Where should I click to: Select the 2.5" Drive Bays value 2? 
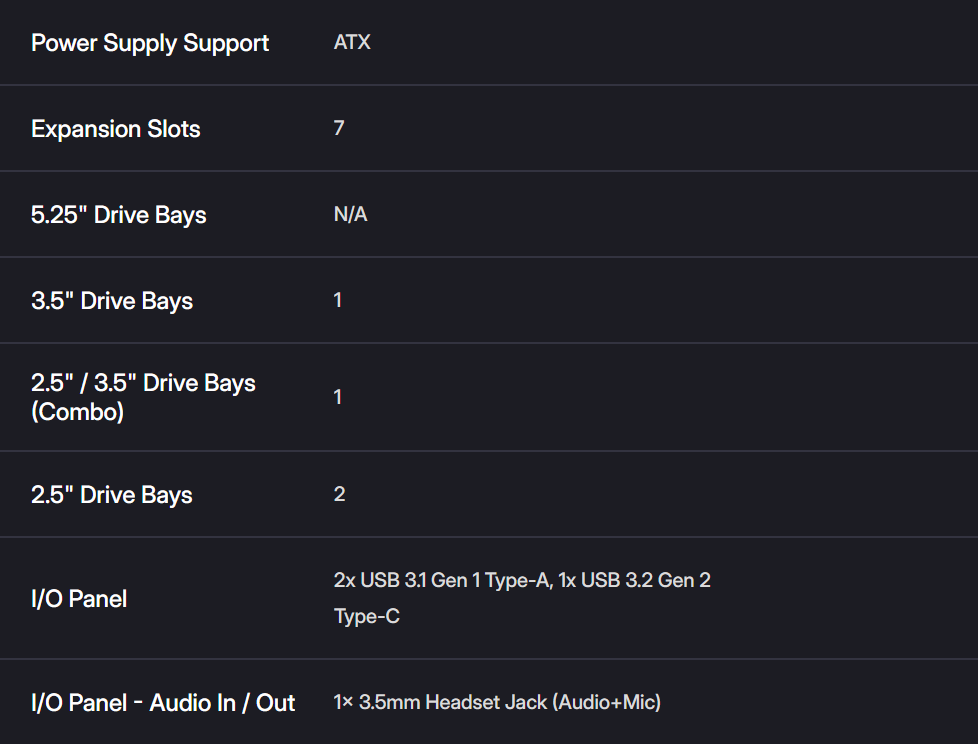click(x=339, y=494)
